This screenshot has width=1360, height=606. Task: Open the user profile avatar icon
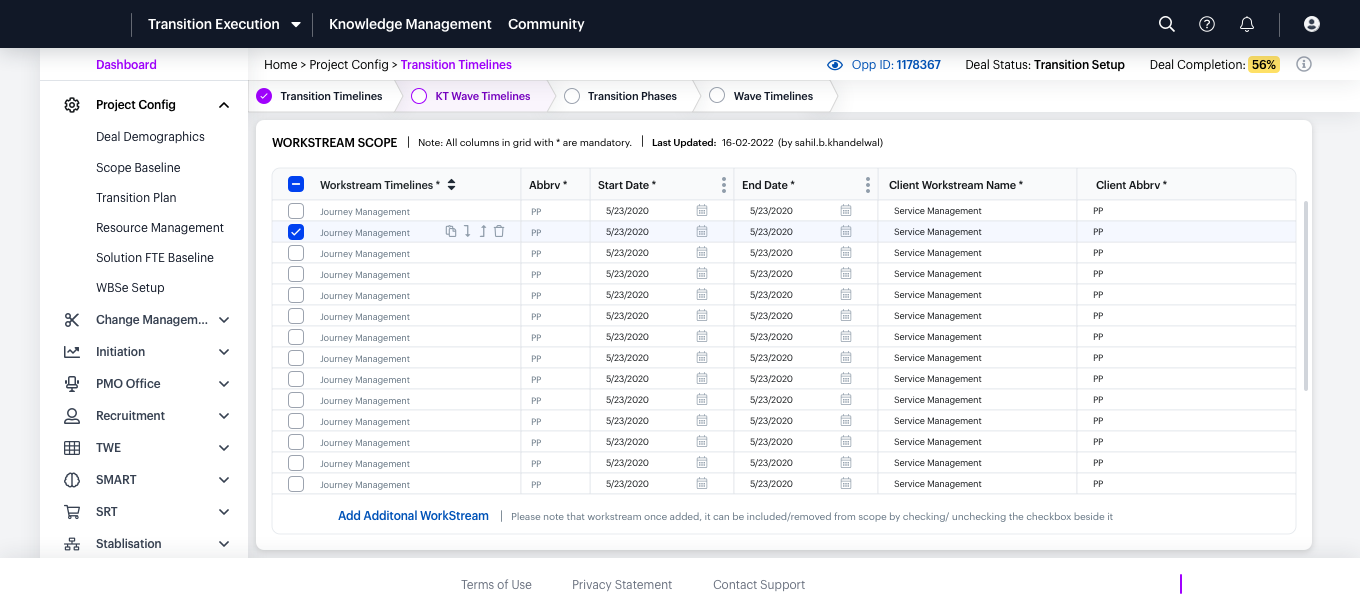click(1312, 24)
